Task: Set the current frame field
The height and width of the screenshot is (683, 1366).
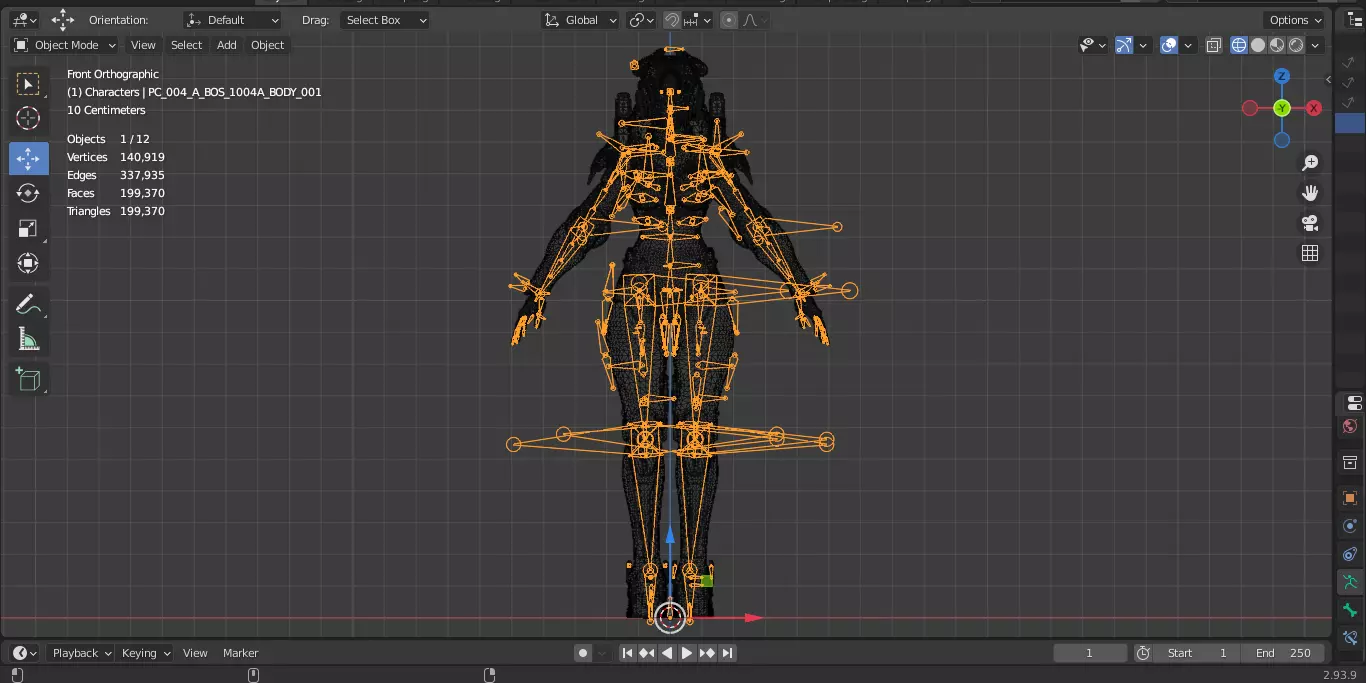Action: (1090, 653)
